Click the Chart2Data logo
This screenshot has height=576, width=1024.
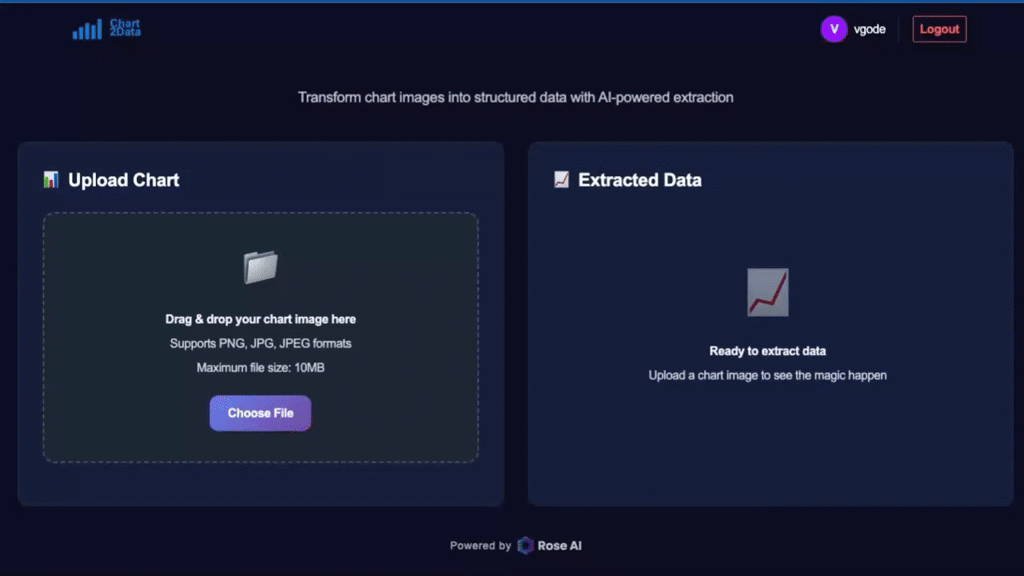(106, 29)
